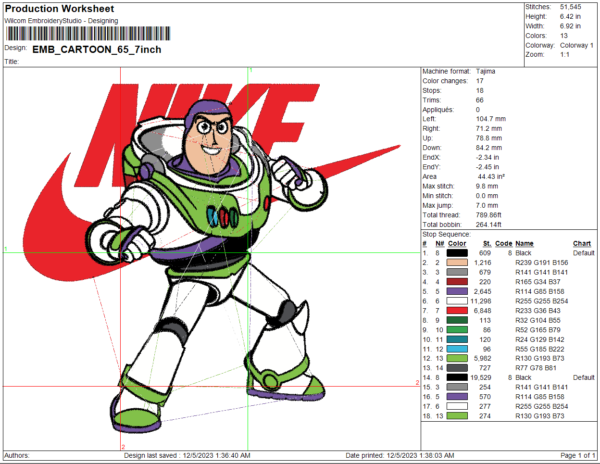
Task: Select the dark red swatch beside R165 G34 B37
Action: pos(457,282)
